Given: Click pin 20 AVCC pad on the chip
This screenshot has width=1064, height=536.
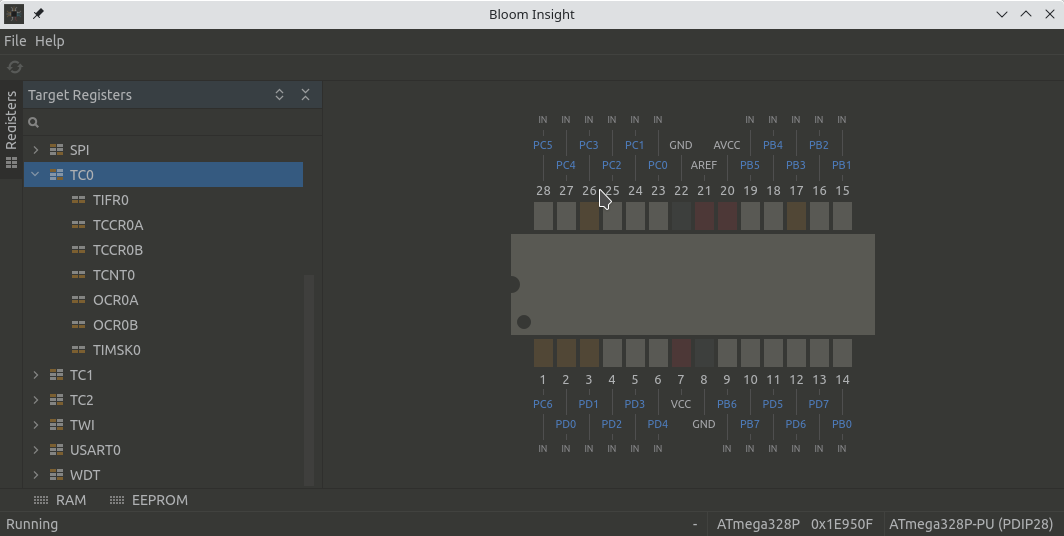Looking at the screenshot, I should [727, 216].
